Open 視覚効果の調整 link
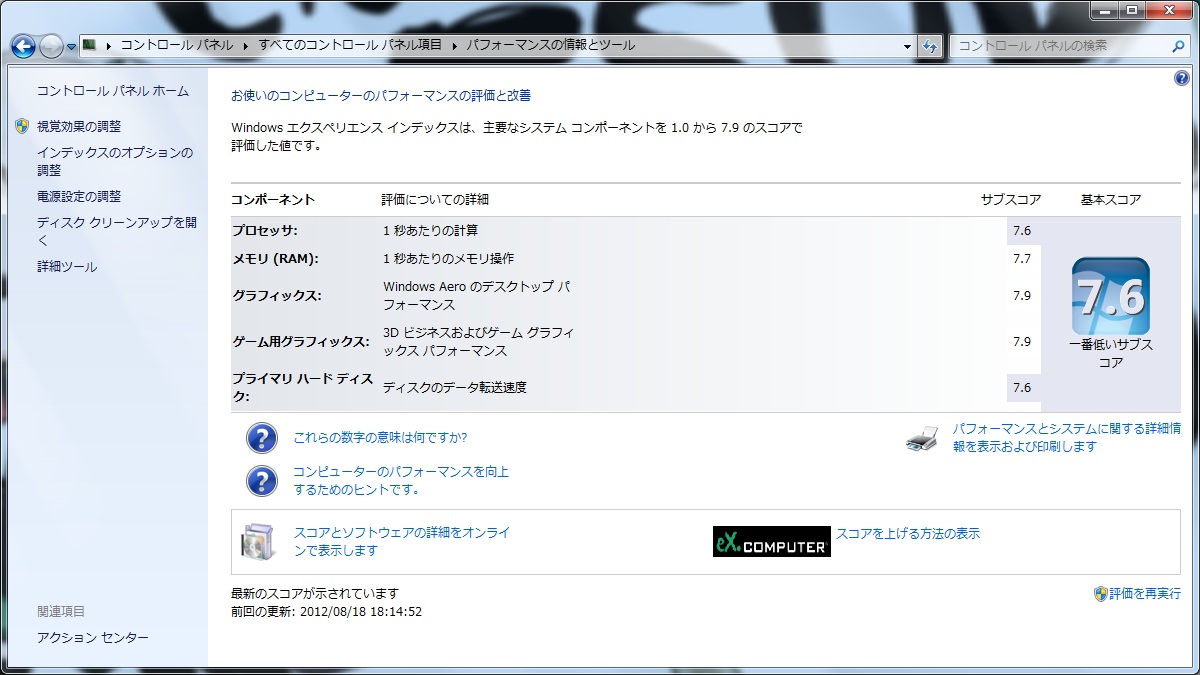The height and width of the screenshot is (675, 1200). 78,127
